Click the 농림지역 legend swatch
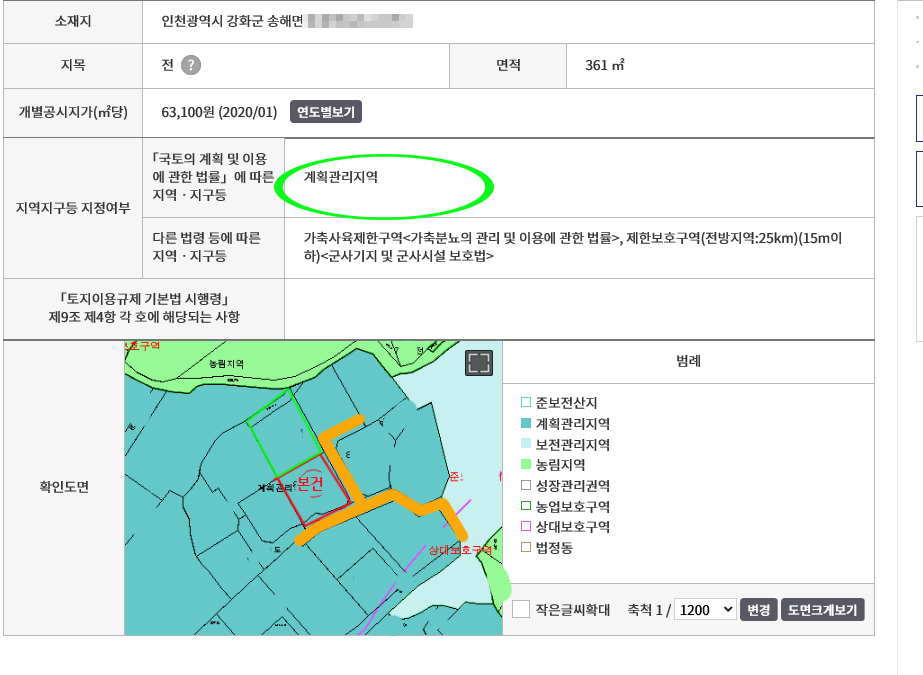 526,465
